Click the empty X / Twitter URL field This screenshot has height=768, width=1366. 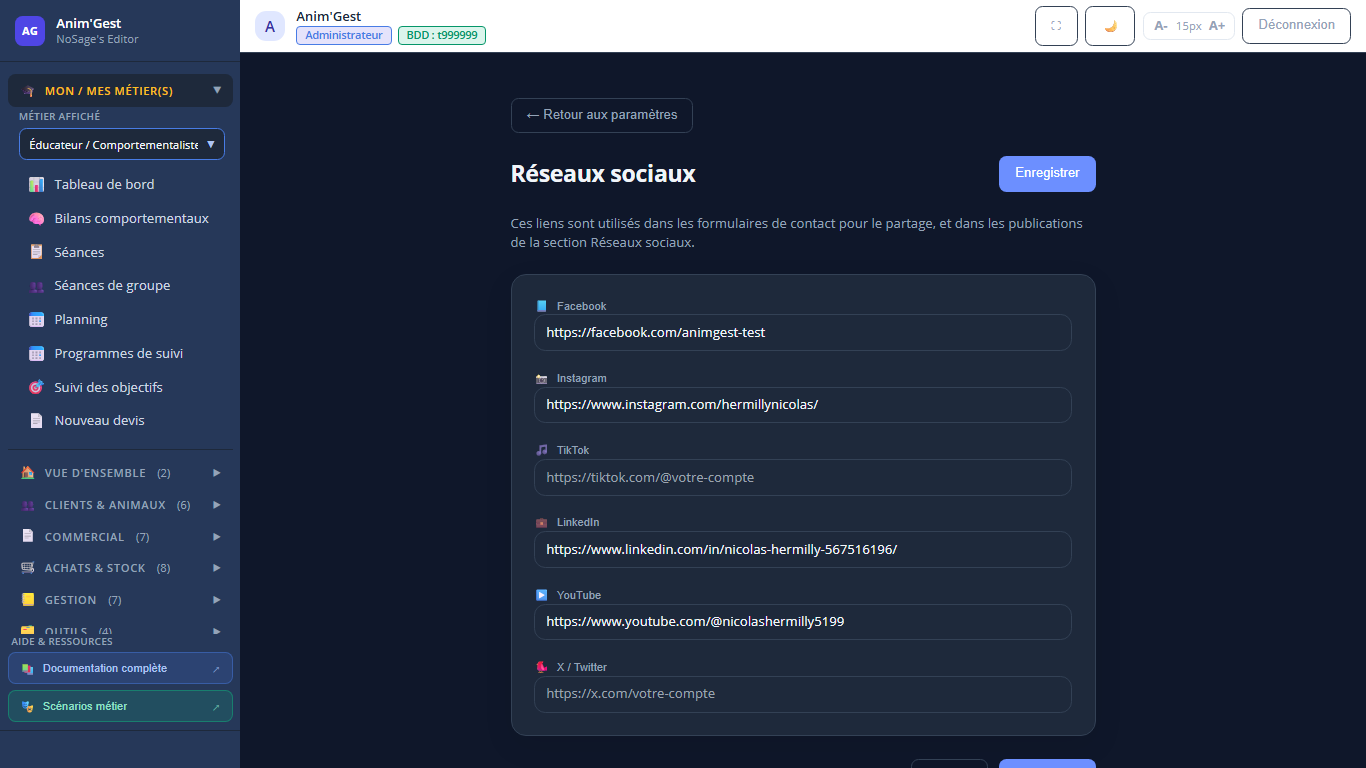point(803,694)
